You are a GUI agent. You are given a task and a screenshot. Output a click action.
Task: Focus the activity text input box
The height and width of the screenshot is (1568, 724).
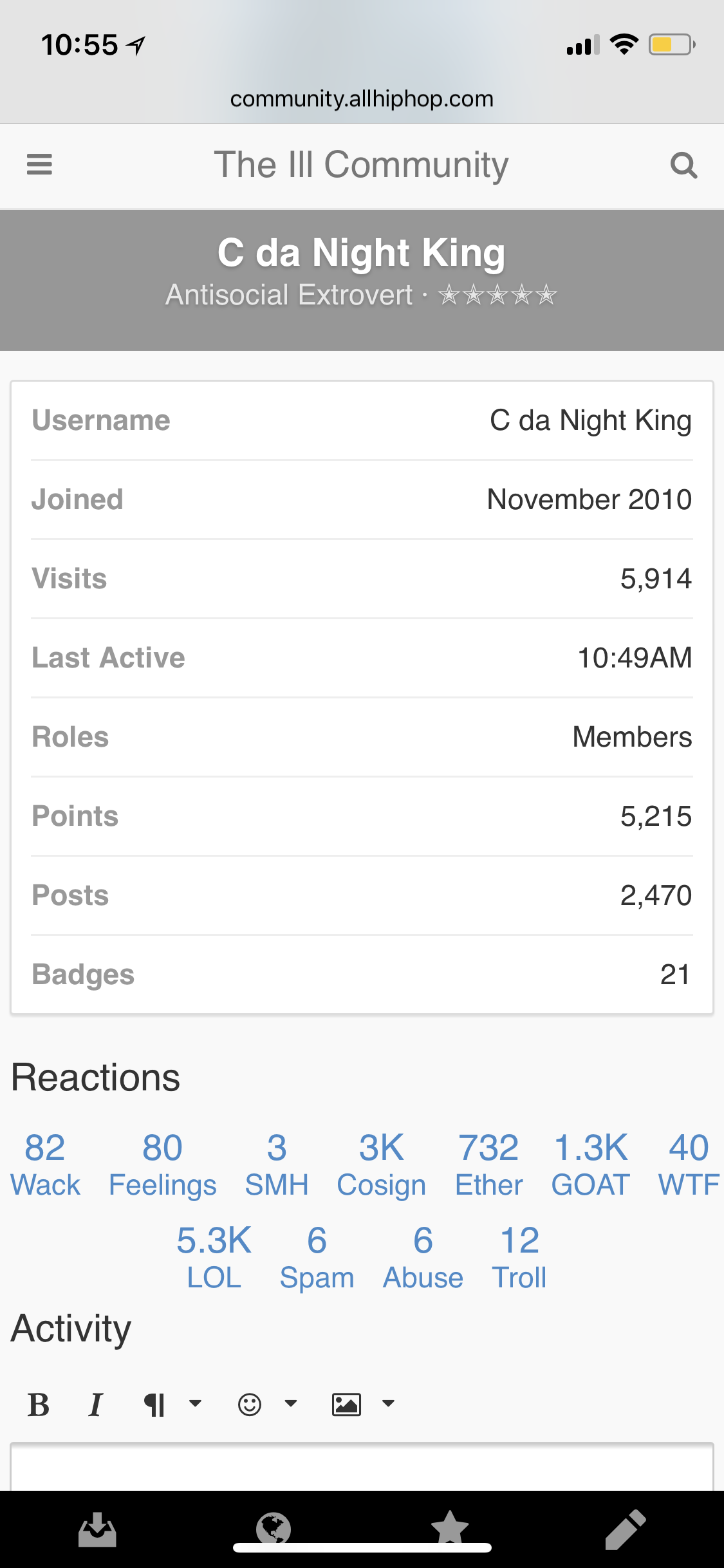point(362,1466)
